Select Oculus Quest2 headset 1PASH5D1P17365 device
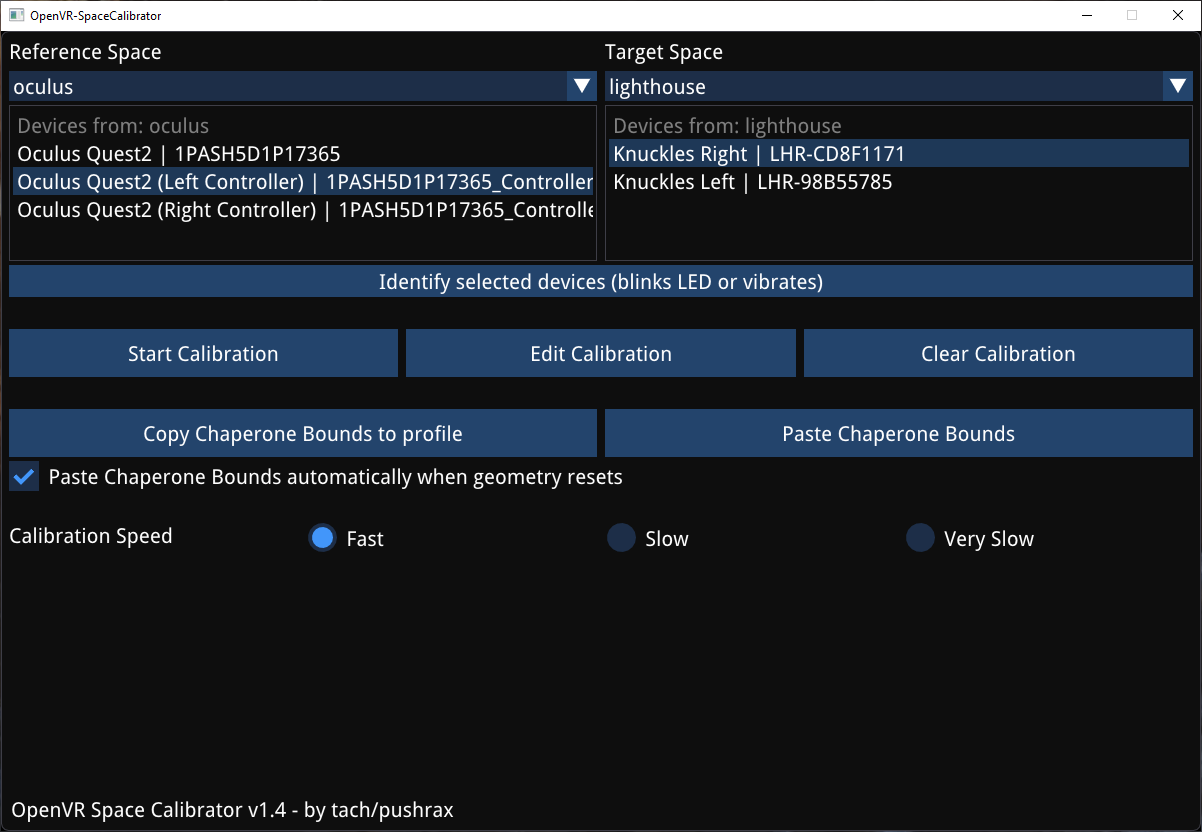This screenshot has height=832, width=1202. (x=303, y=154)
